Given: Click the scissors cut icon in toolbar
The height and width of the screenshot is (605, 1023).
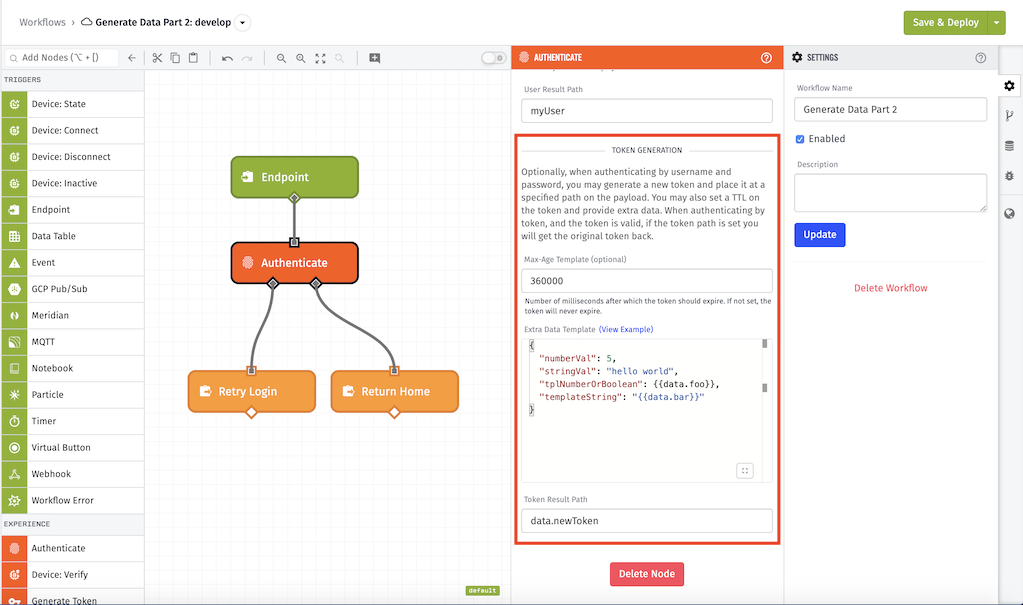Looking at the screenshot, I should 157,58.
